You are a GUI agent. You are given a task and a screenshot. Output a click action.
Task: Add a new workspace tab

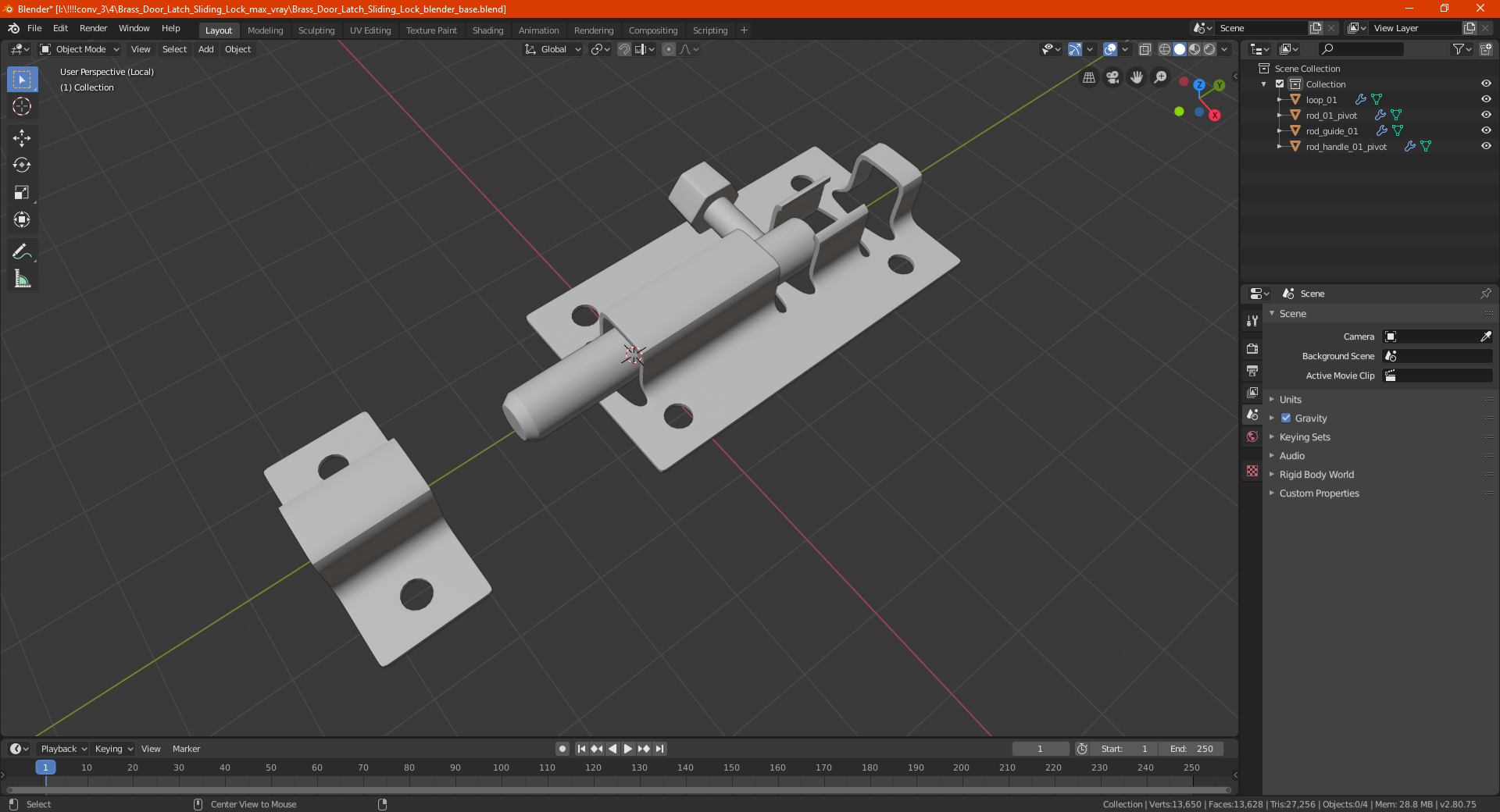pos(744,30)
